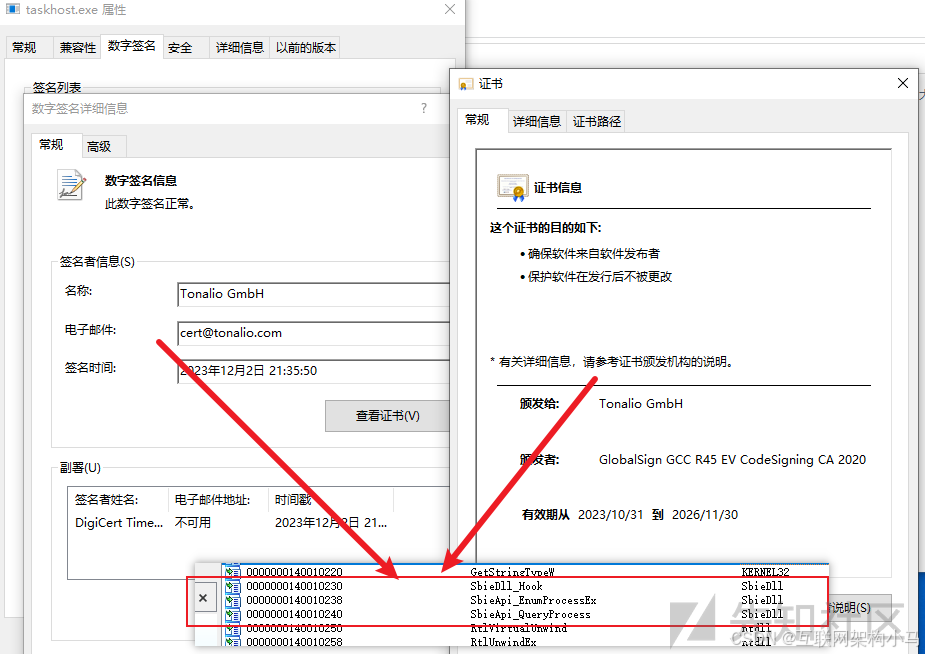Open 详细信息 tab in certificate window

[537, 121]
